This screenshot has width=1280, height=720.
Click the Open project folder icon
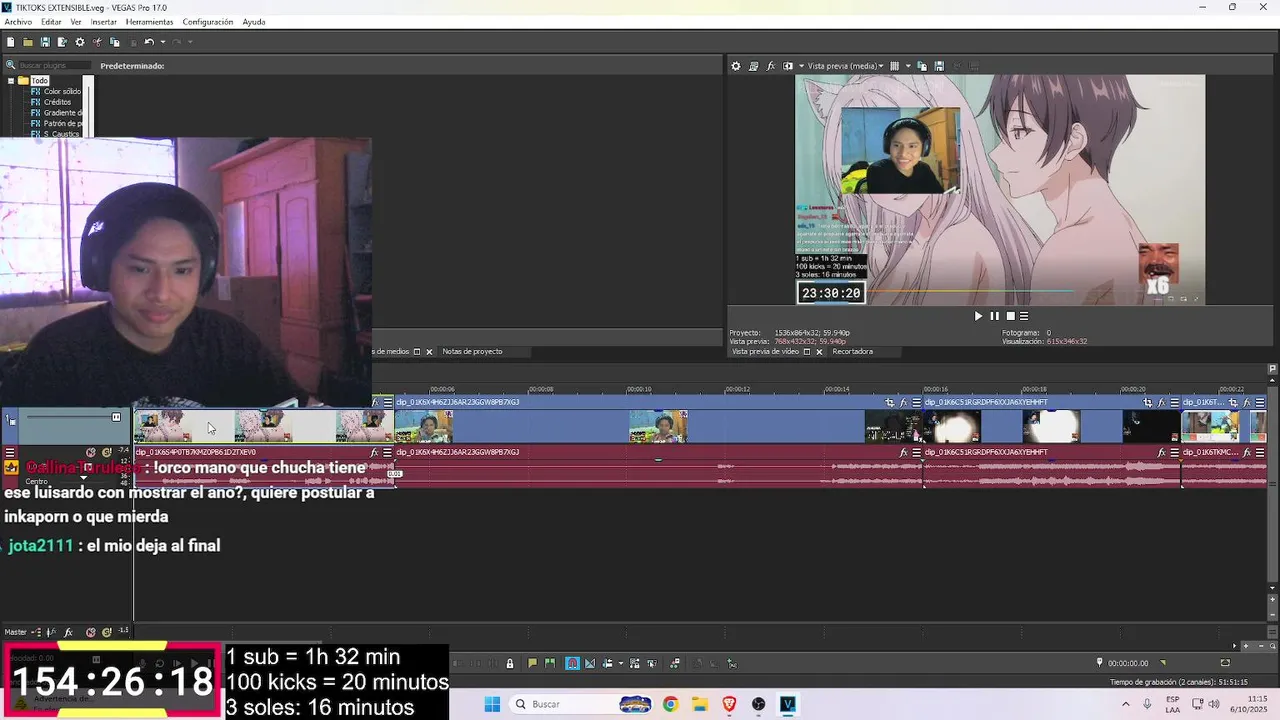pyautogui.click(x=28, y=42)
